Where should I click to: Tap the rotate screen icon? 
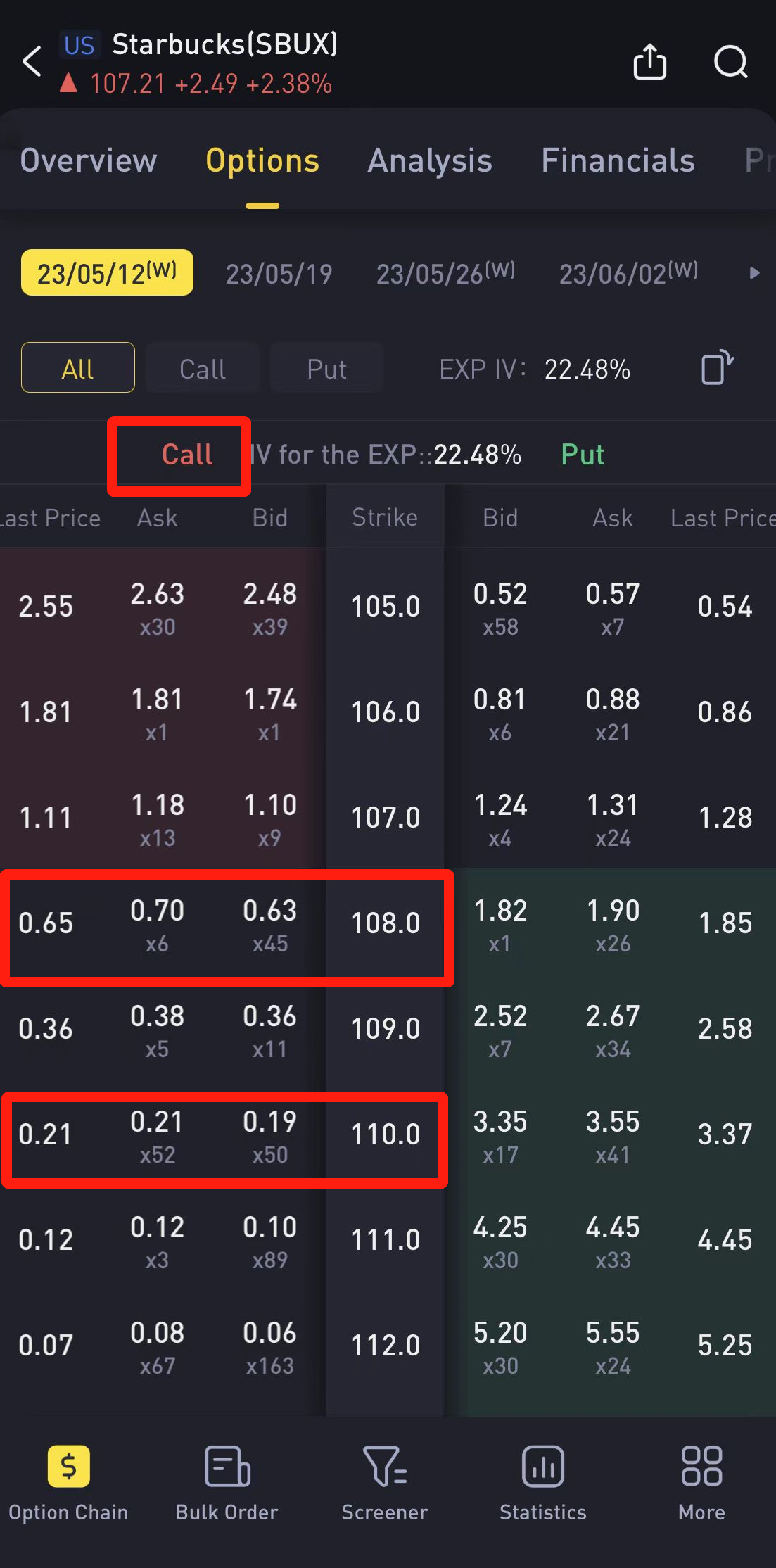coord(717,367)
